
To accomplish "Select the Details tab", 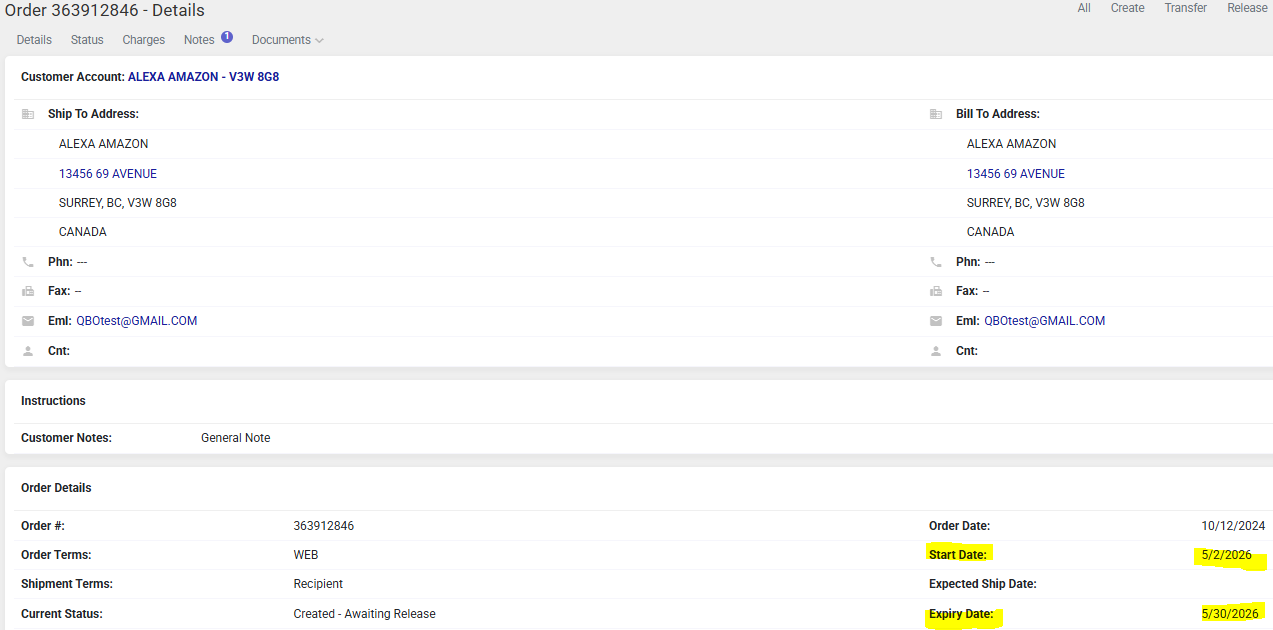I will 34,40.
